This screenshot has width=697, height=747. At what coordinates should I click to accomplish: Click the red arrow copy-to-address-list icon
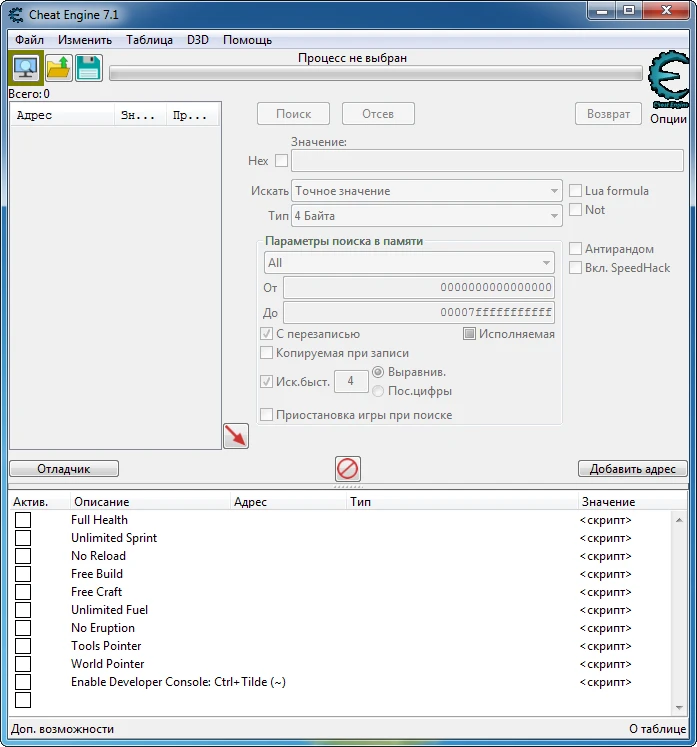click(236, 436)
